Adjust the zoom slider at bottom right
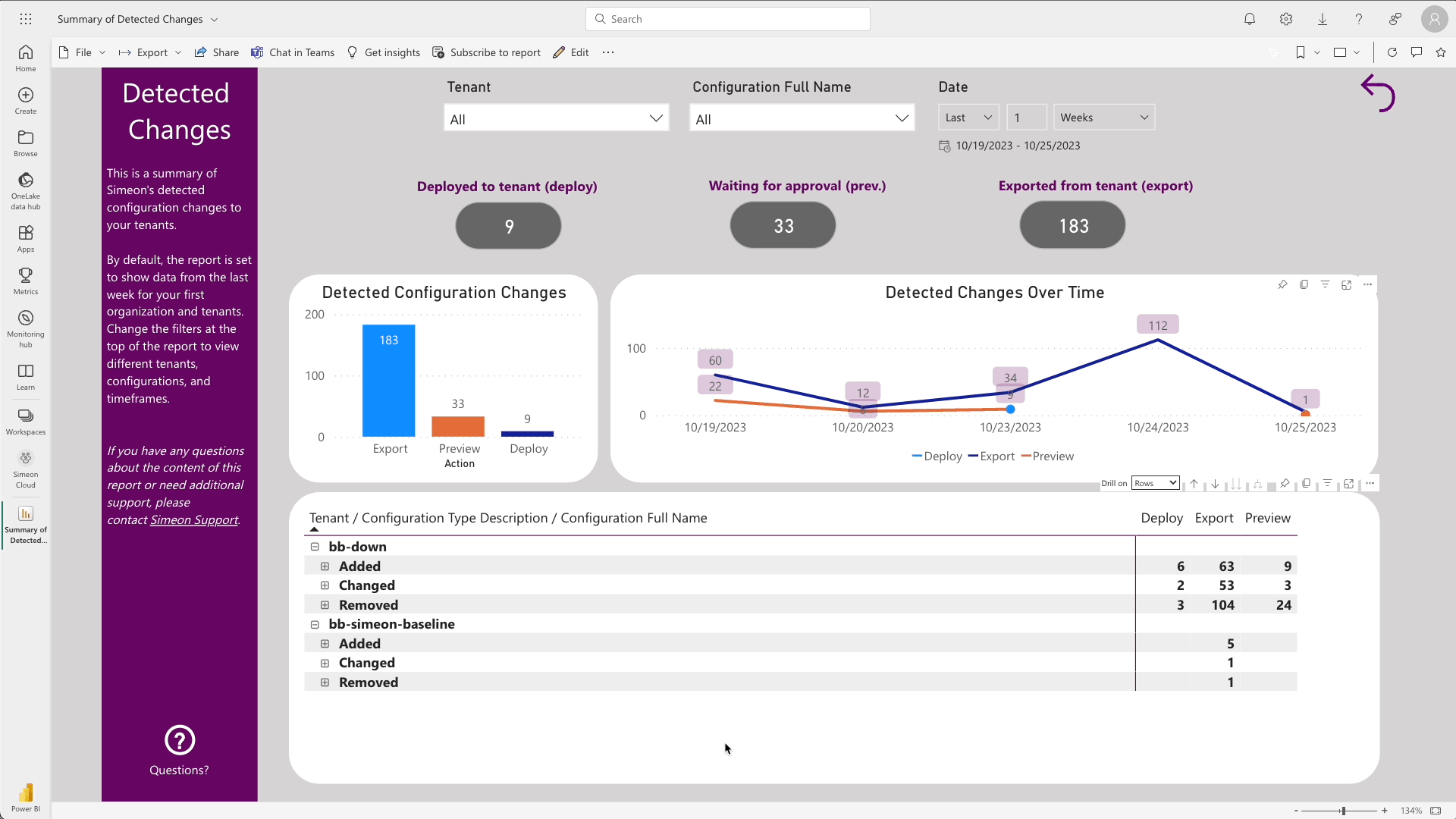The height and width of the screenshot is (819, 1456). [x=1342, y=810]
